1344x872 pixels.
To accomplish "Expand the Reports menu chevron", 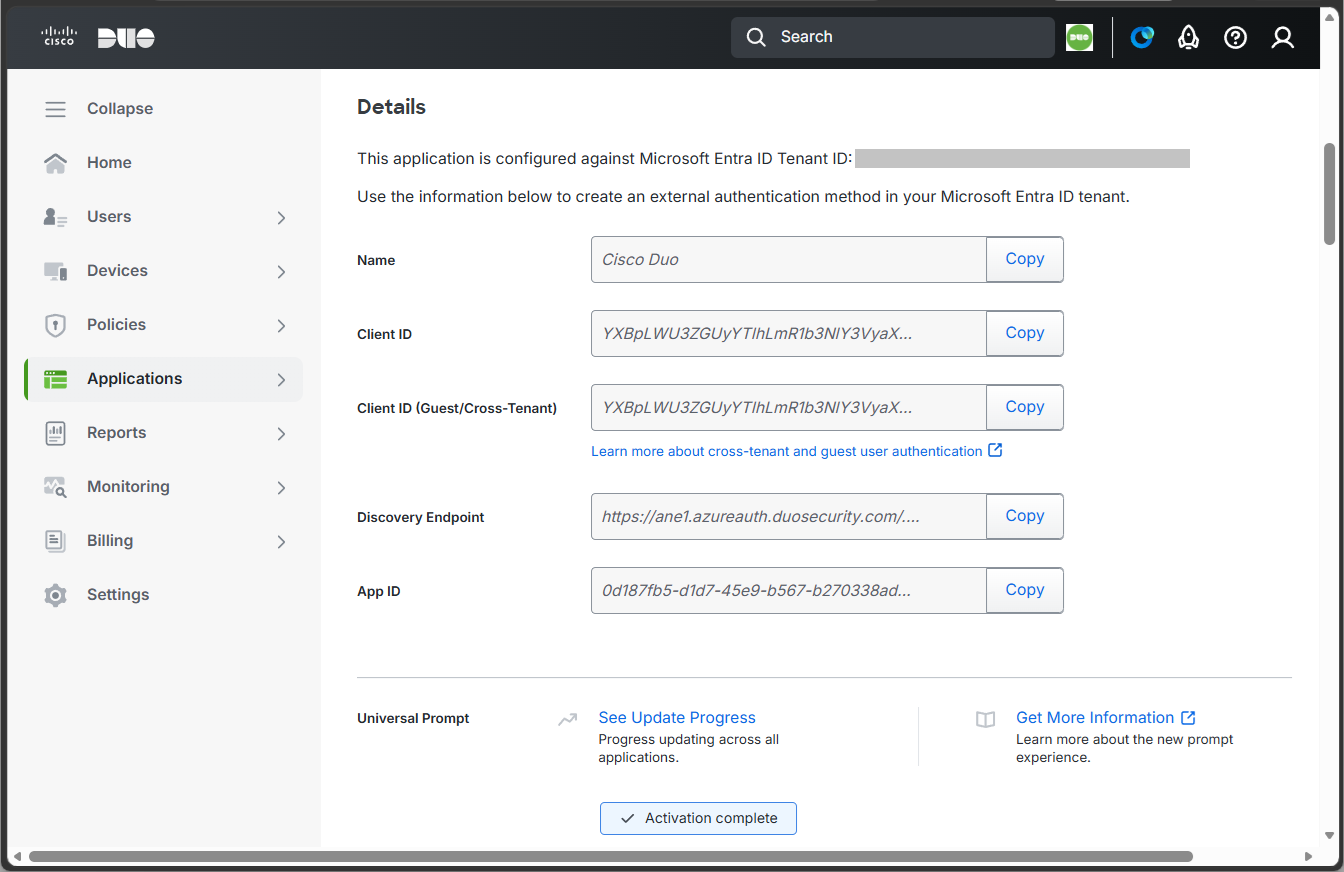I will [281, 434].
